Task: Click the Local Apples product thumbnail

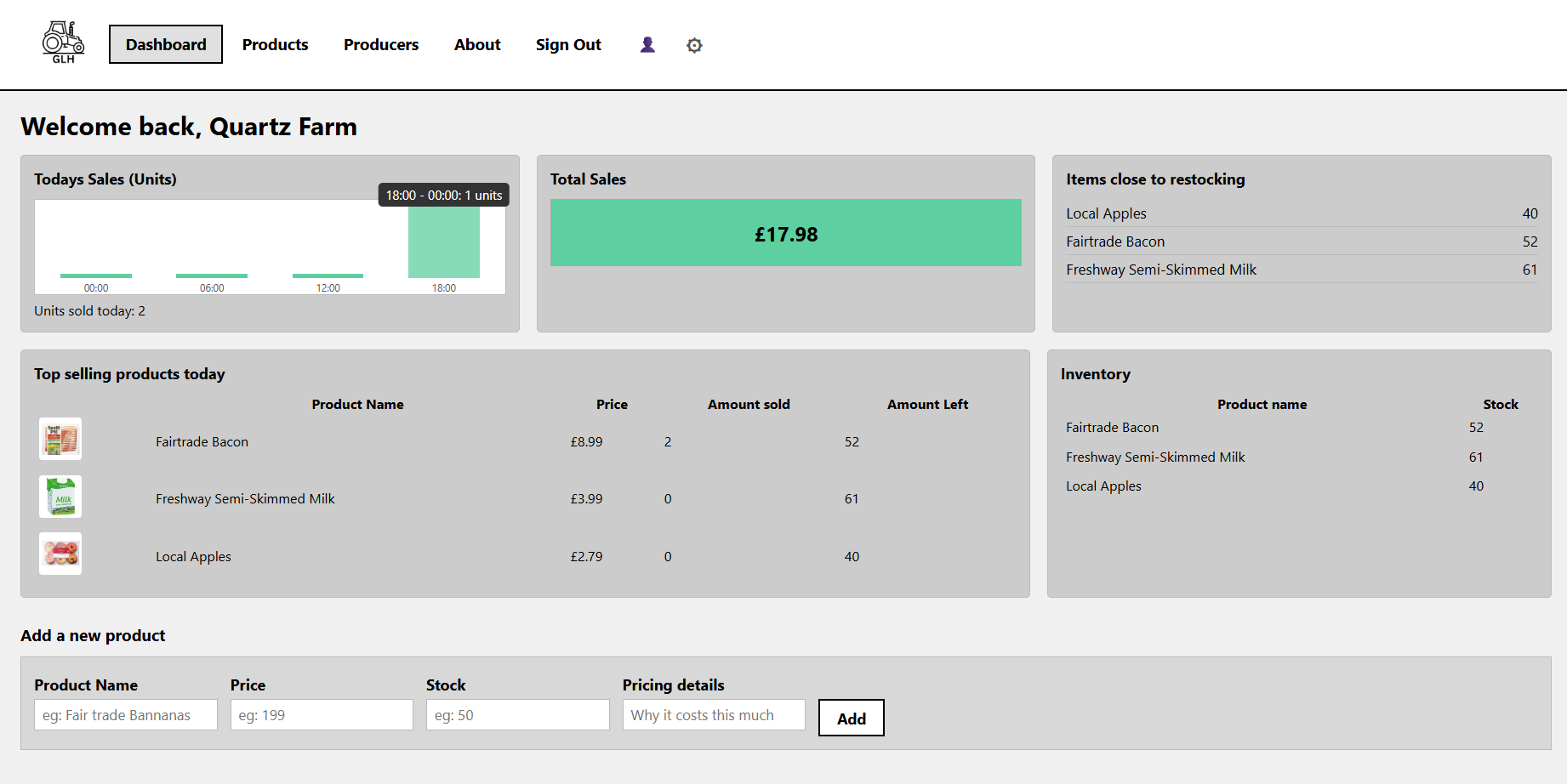Action: click(x=60, y=554)
